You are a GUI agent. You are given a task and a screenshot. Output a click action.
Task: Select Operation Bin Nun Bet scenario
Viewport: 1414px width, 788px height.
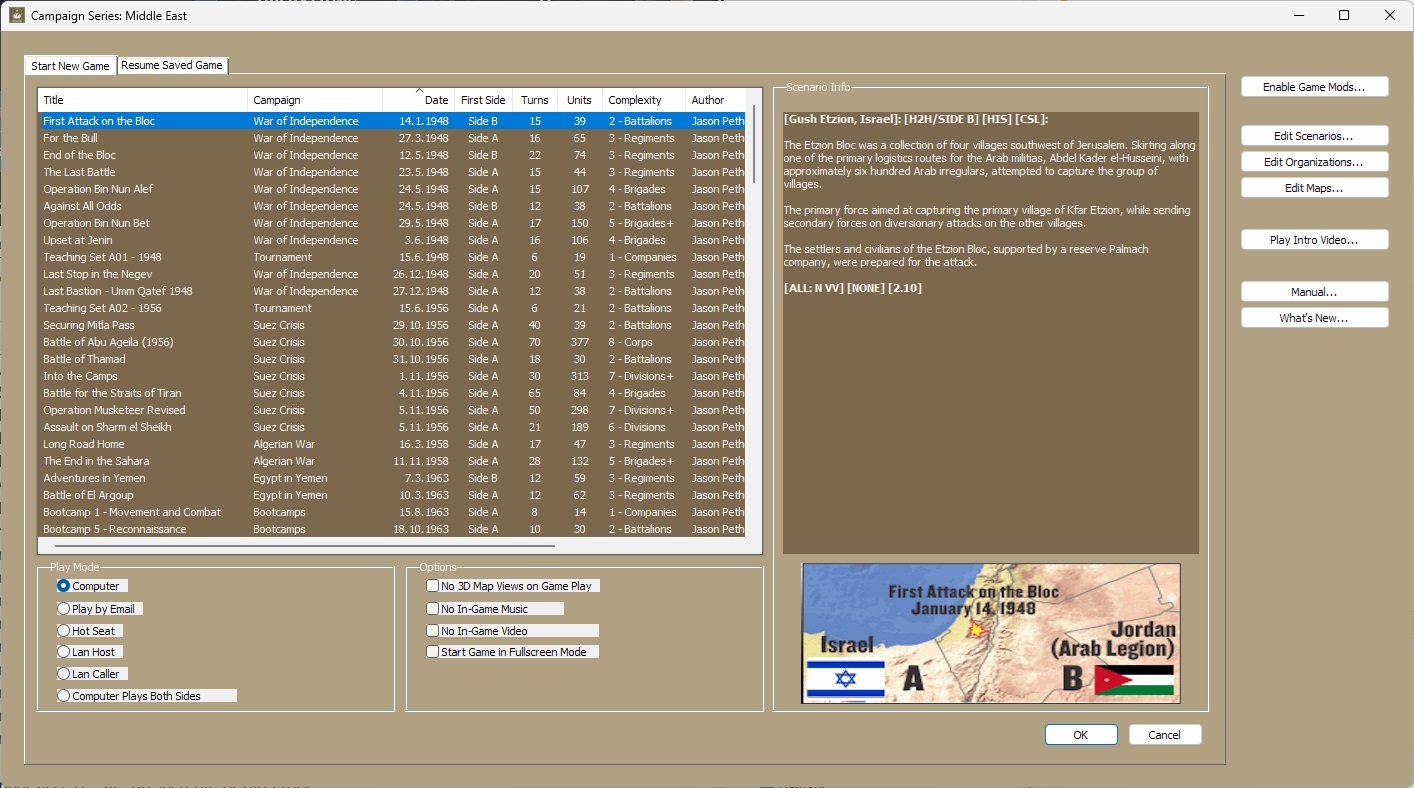pyautogui.click(x=391, y=223)
